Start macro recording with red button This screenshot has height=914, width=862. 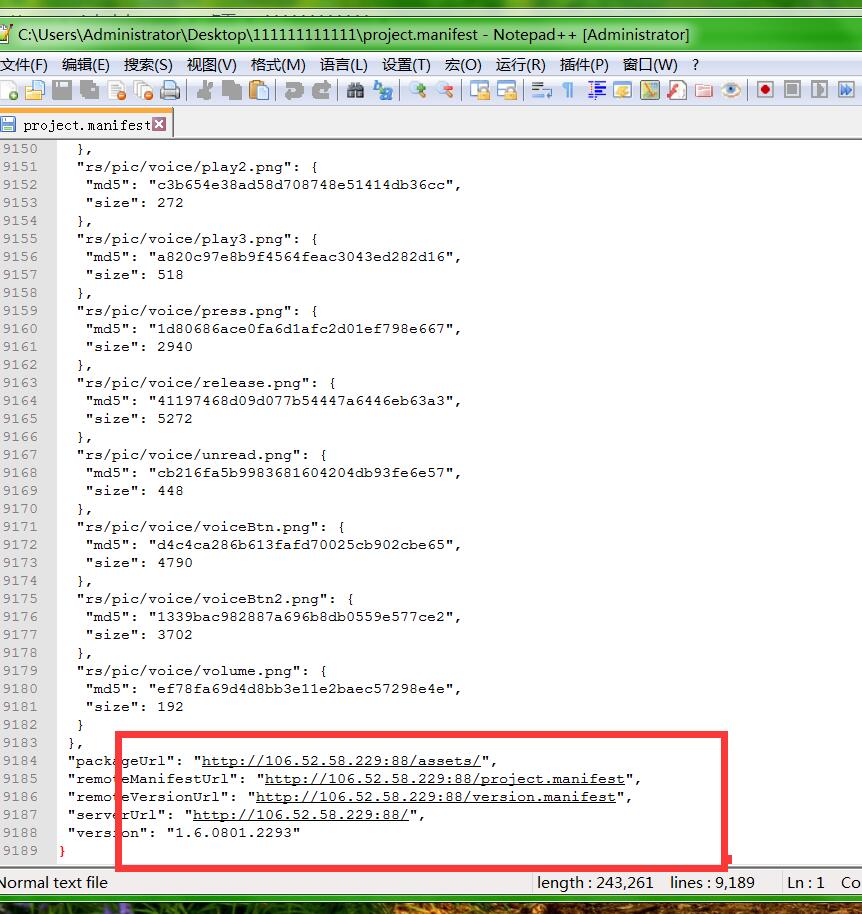tap(765, 90)
